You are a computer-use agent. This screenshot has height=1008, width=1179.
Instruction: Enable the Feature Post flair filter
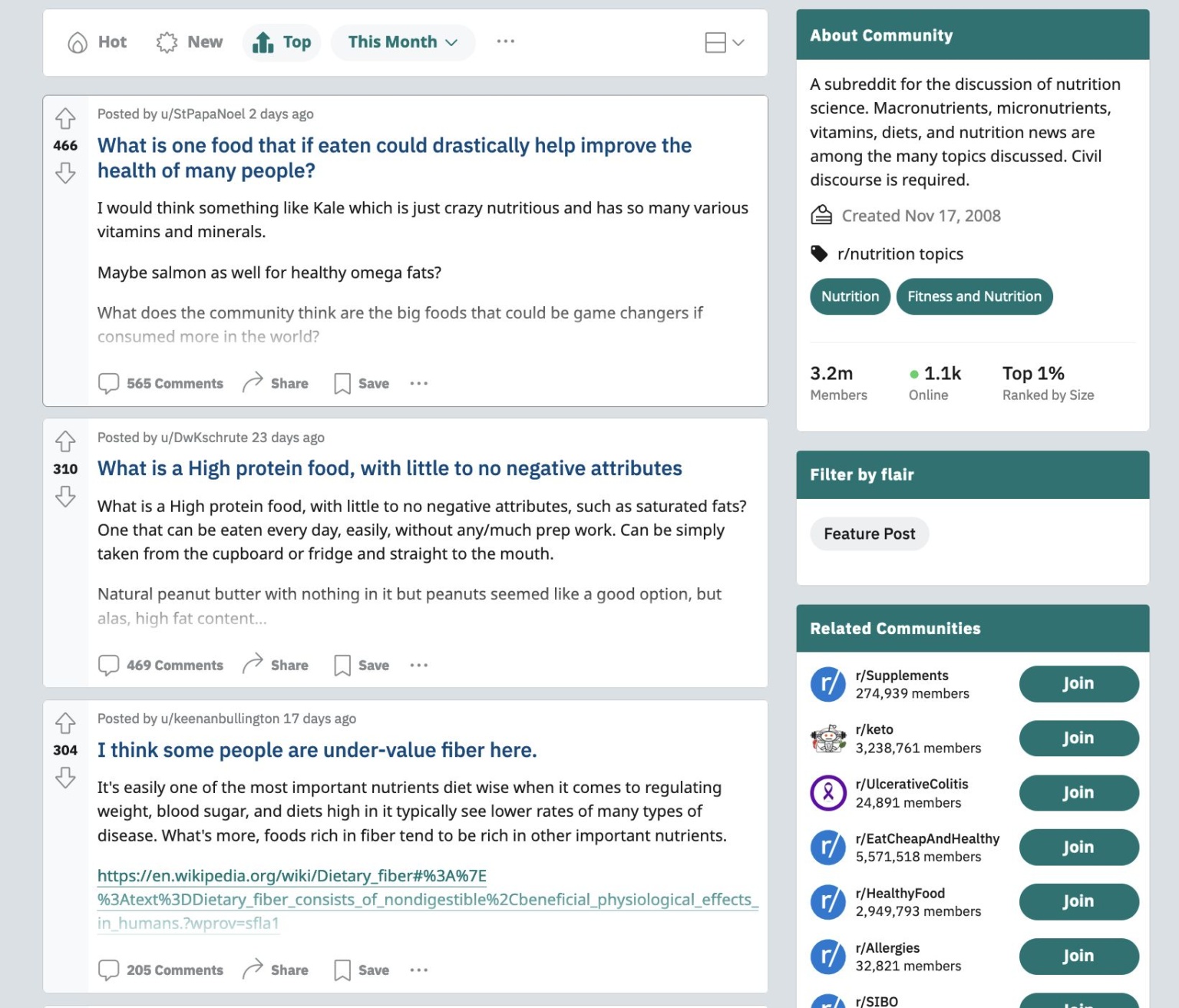(869, 534)
